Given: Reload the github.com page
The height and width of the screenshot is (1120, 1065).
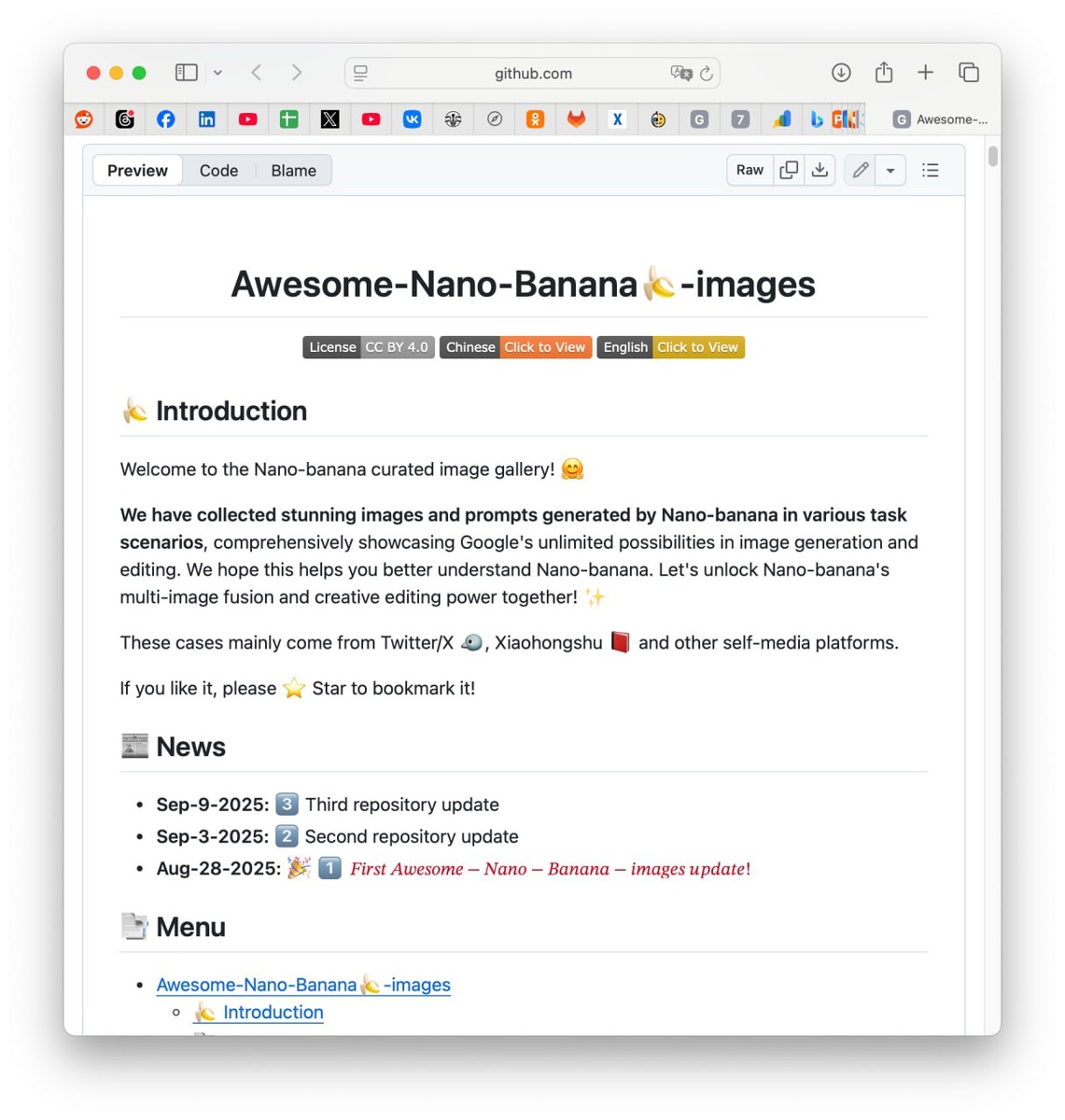Looking at the screenshot, I should pyautogui.click(x=707, y=74).
